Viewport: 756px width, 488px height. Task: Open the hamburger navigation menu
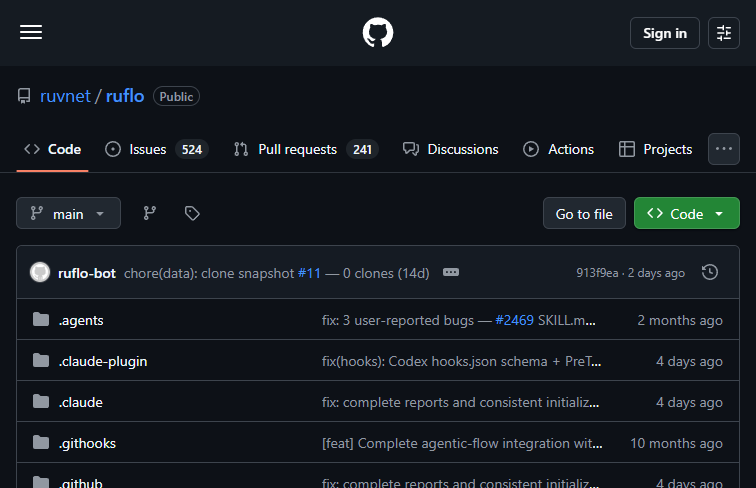[x=31, y=33]
